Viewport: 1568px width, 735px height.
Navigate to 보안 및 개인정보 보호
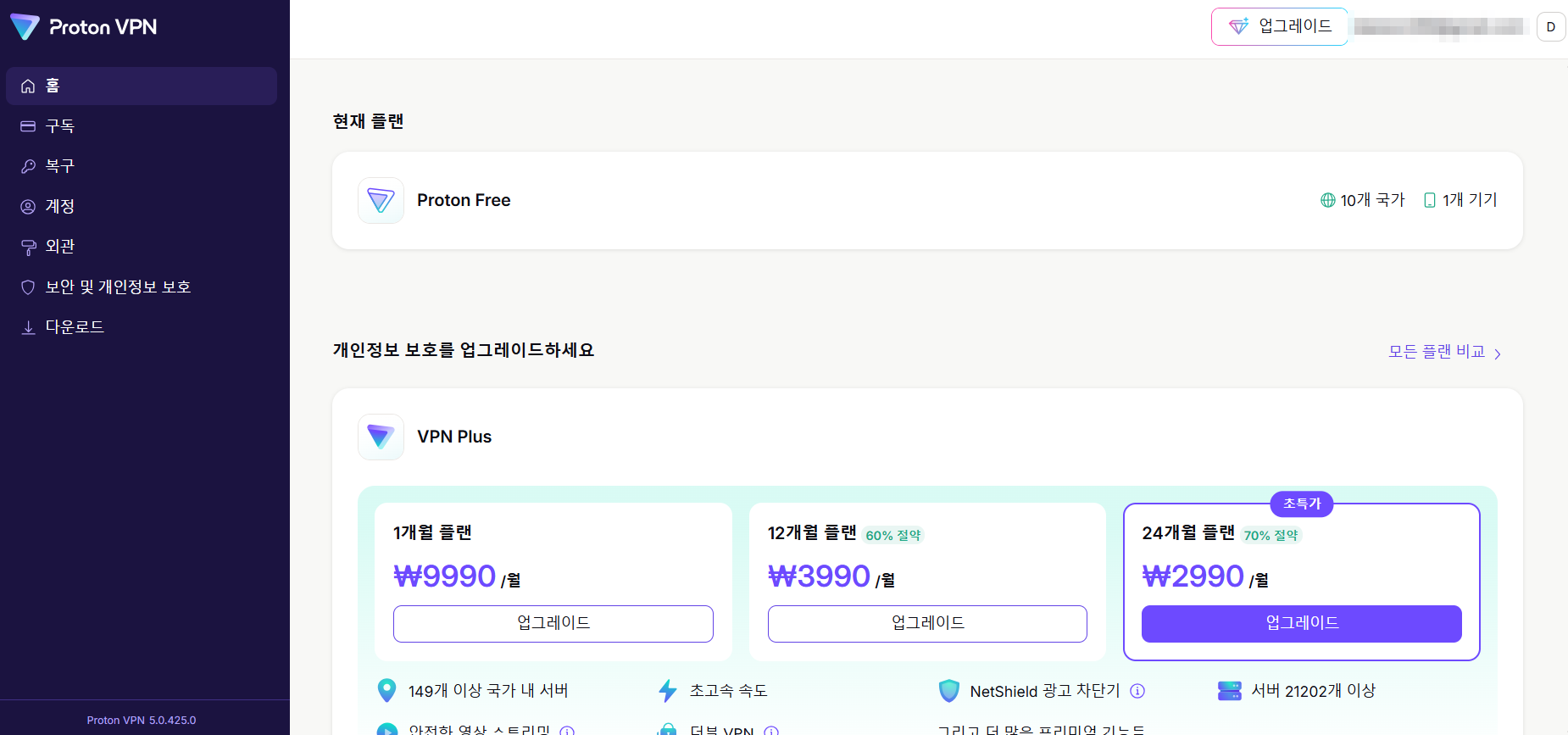point(142,287)
